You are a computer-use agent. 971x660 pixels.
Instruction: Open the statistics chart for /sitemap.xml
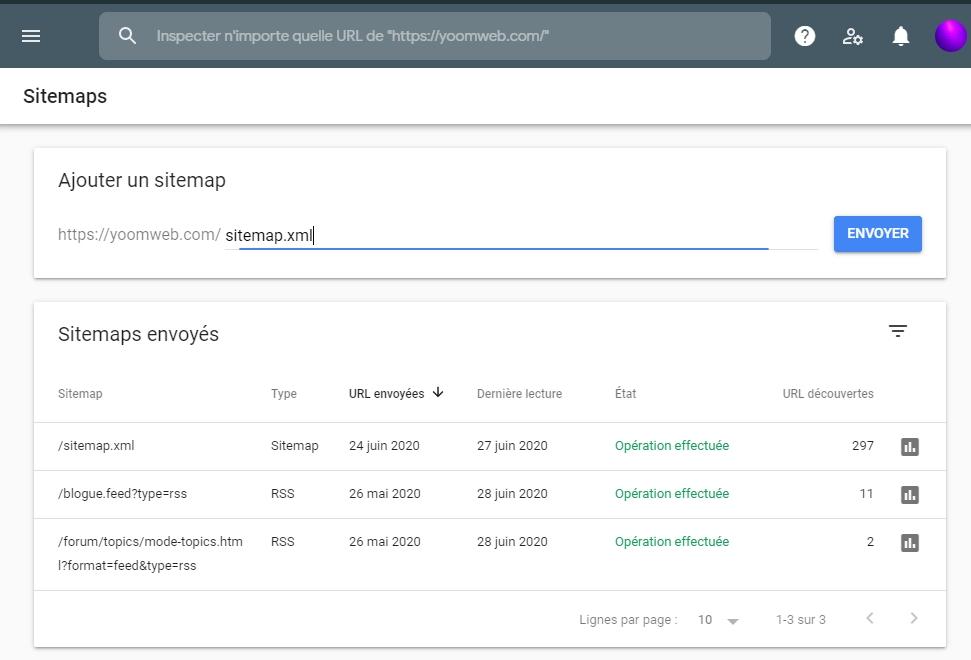908,445
